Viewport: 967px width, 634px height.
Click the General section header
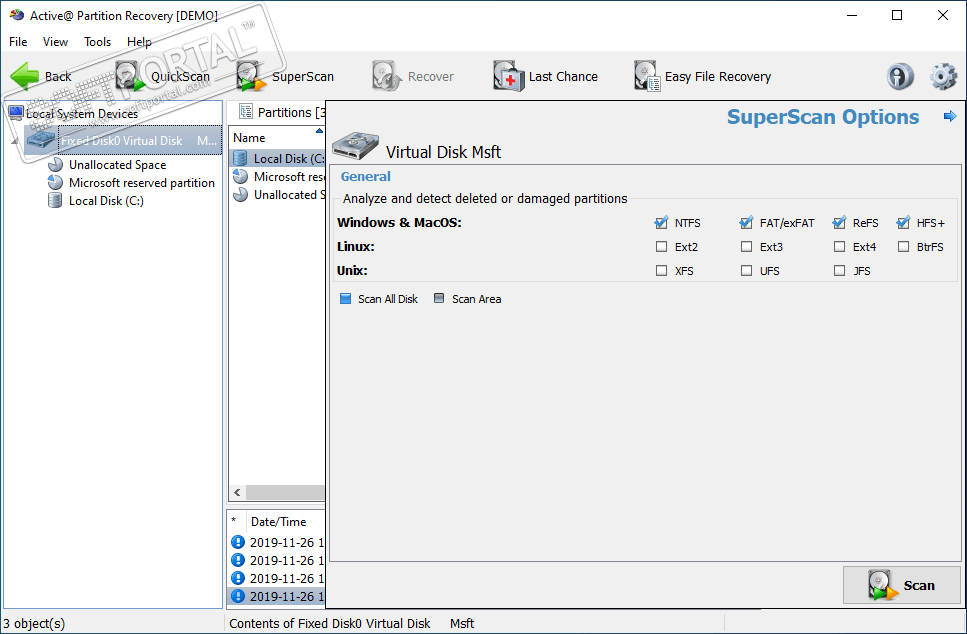[x=365, y=176]
